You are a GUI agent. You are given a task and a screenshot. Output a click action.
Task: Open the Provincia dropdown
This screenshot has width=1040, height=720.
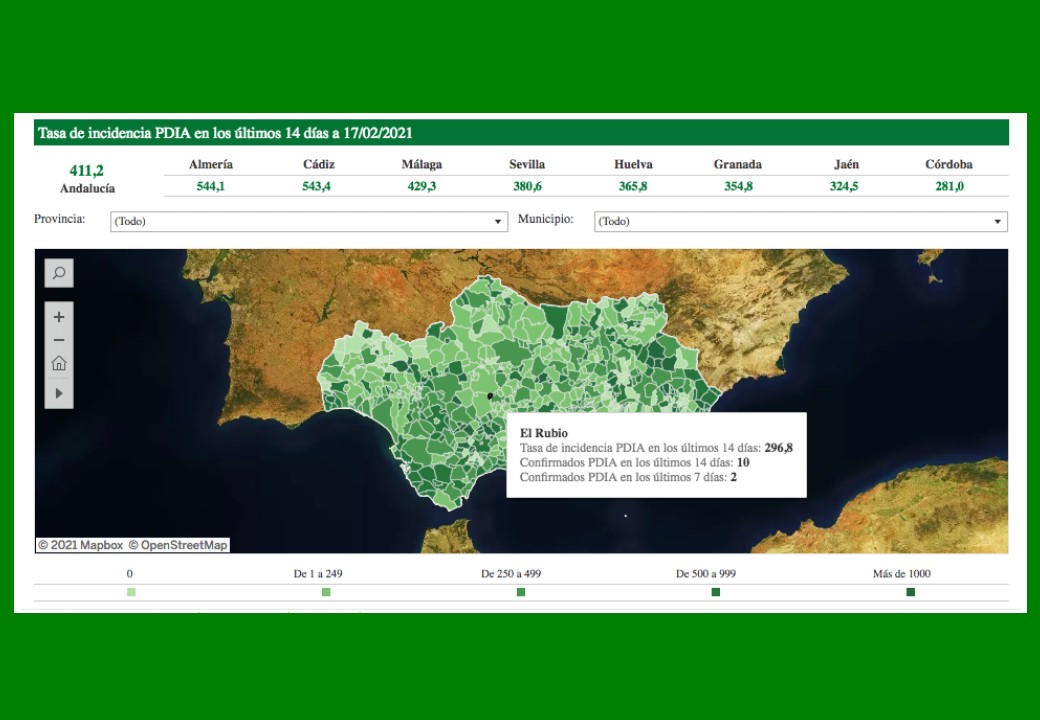point(309,221)
